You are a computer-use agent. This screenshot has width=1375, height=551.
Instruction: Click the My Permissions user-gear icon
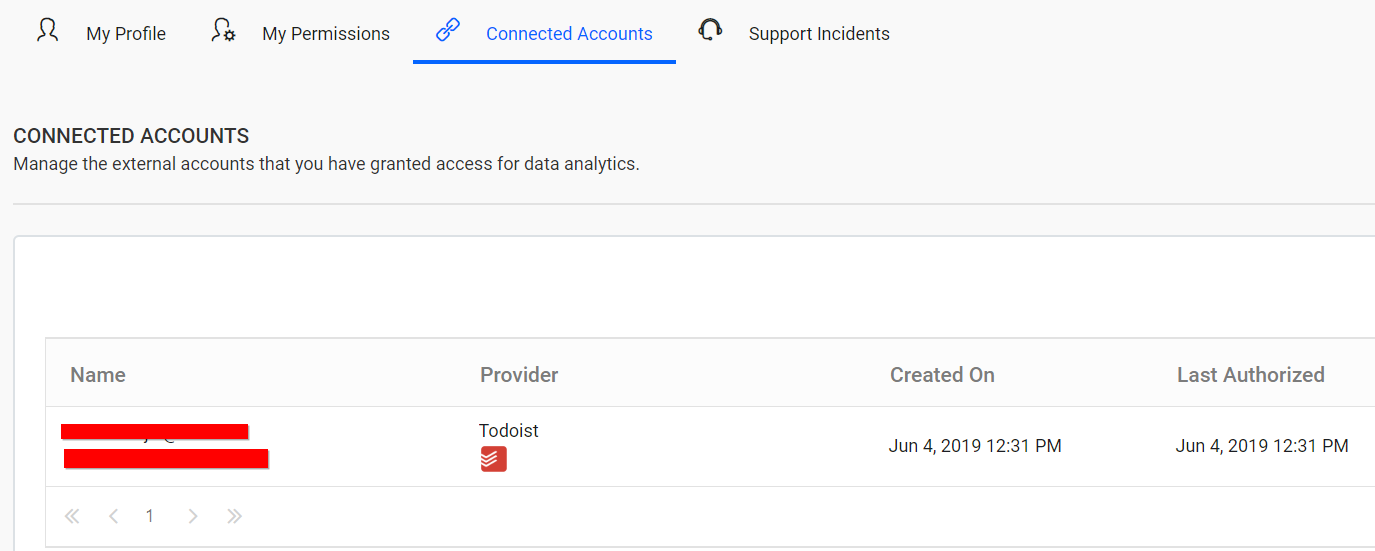[x=223, y=31]
